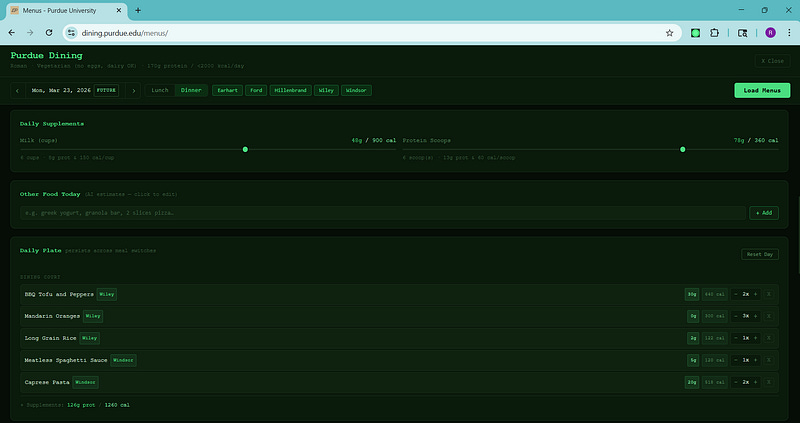The height and width of the screenshot is (423, 800).
Task: Decrease Long Grain Rice quantity
Action: click(735, 338)
